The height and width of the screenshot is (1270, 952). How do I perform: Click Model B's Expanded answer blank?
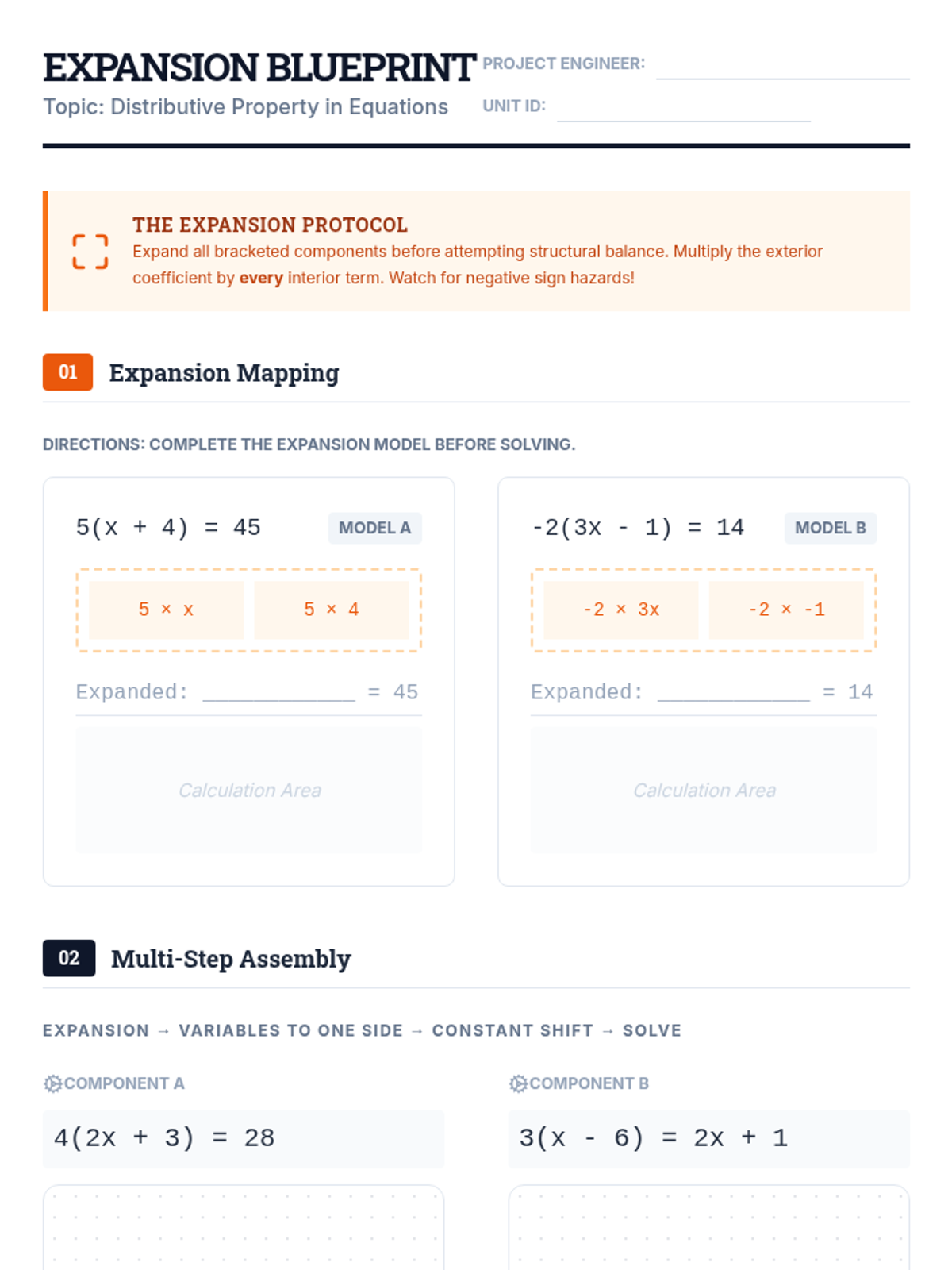coord(733,691)
